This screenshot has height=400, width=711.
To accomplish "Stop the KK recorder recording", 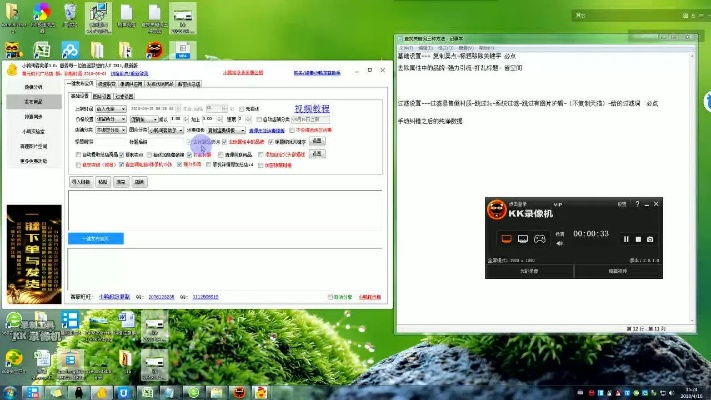I will point(638,239).
